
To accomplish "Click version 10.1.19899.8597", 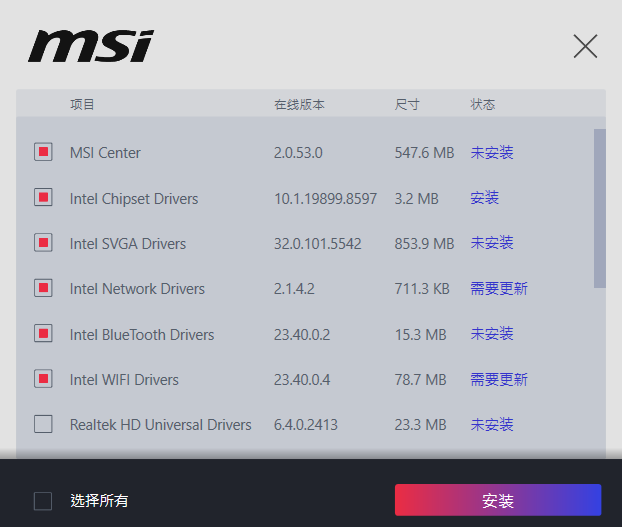I will 325,198.
